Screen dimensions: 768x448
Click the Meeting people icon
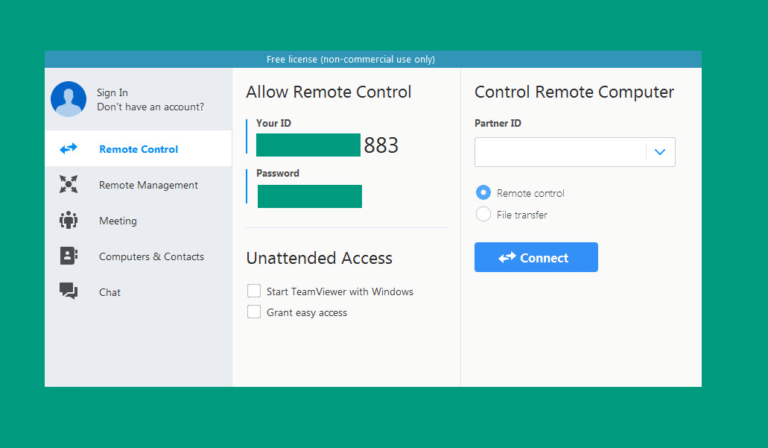(x=69, y=220)
